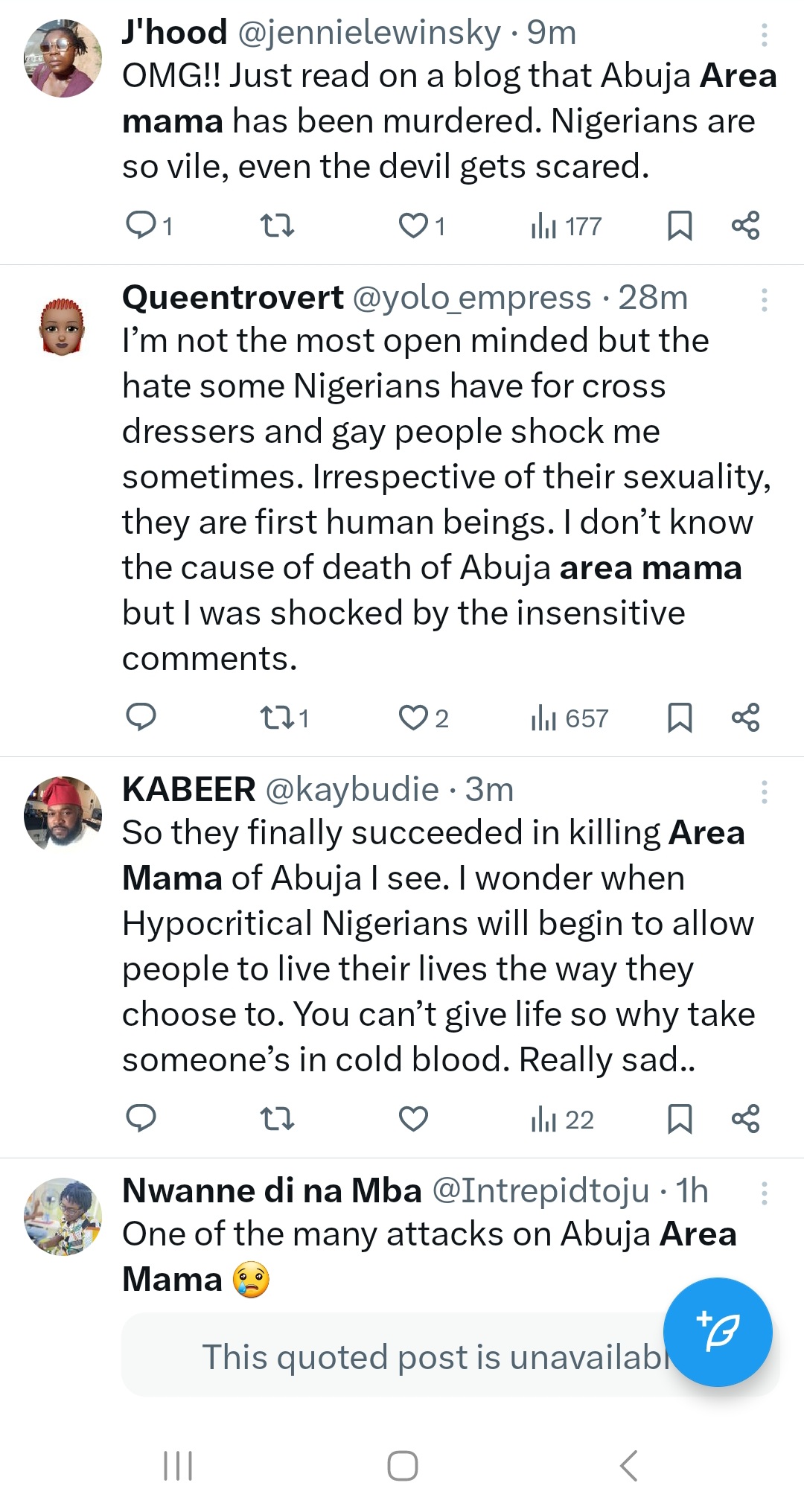Open Queentrovert's profile avatar
This screenshot has height=1512, width=804.
[x=63, y=326]
